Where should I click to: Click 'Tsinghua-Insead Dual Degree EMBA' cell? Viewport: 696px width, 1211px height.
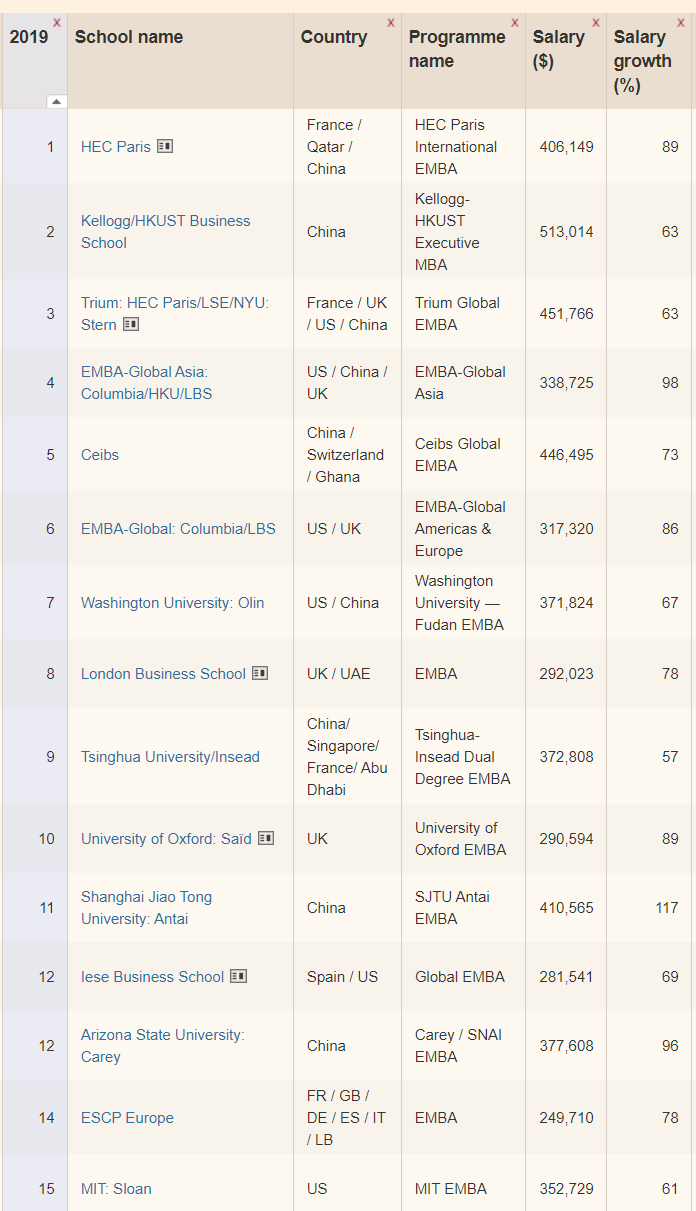pyautogui.click(x=463, y=756)
